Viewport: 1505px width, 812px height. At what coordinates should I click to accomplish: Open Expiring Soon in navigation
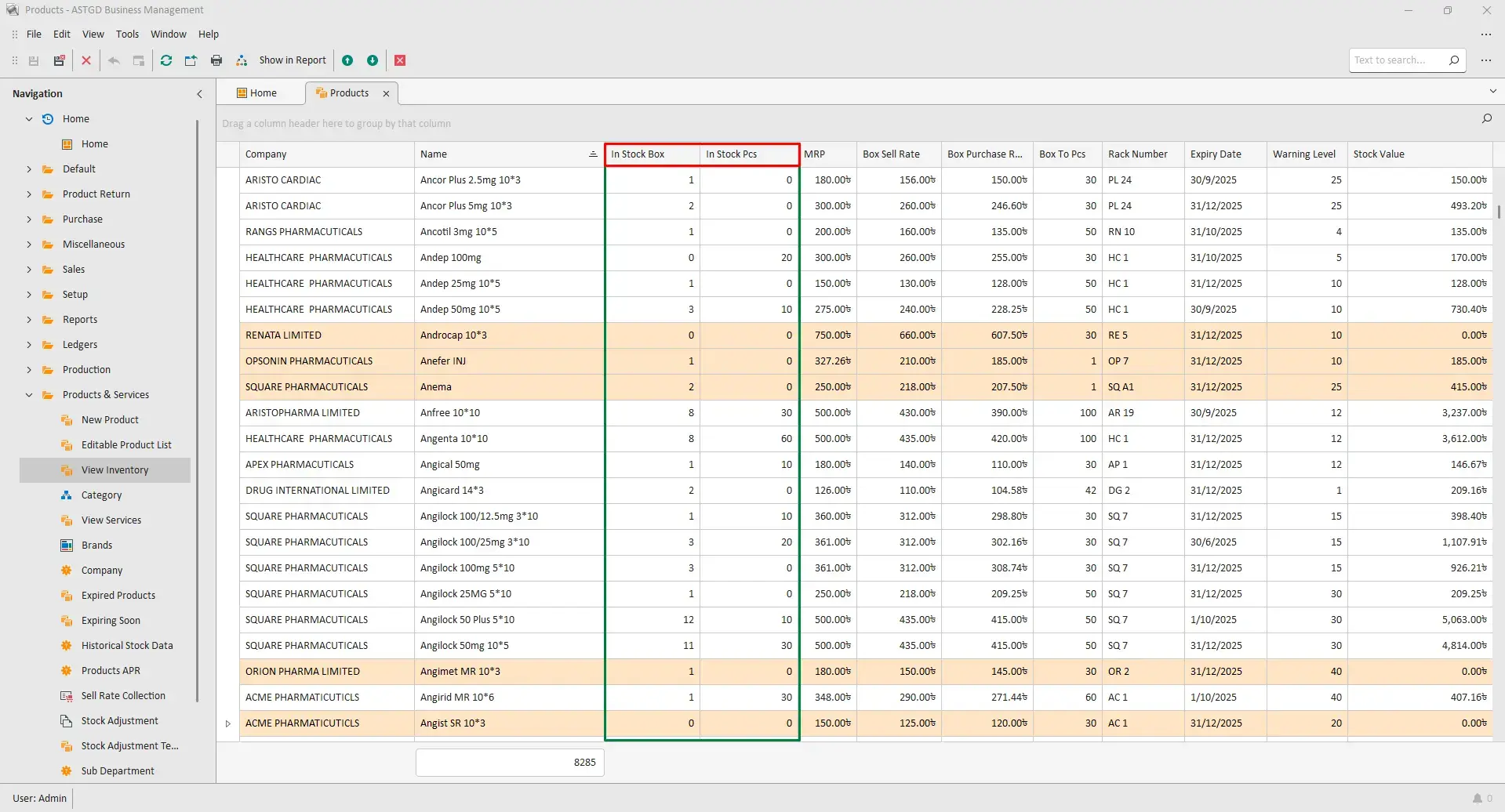(111, 621)
